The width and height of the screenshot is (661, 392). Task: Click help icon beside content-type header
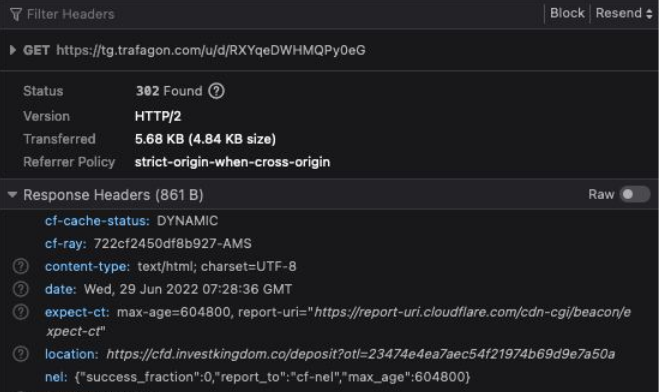(21, 266)
